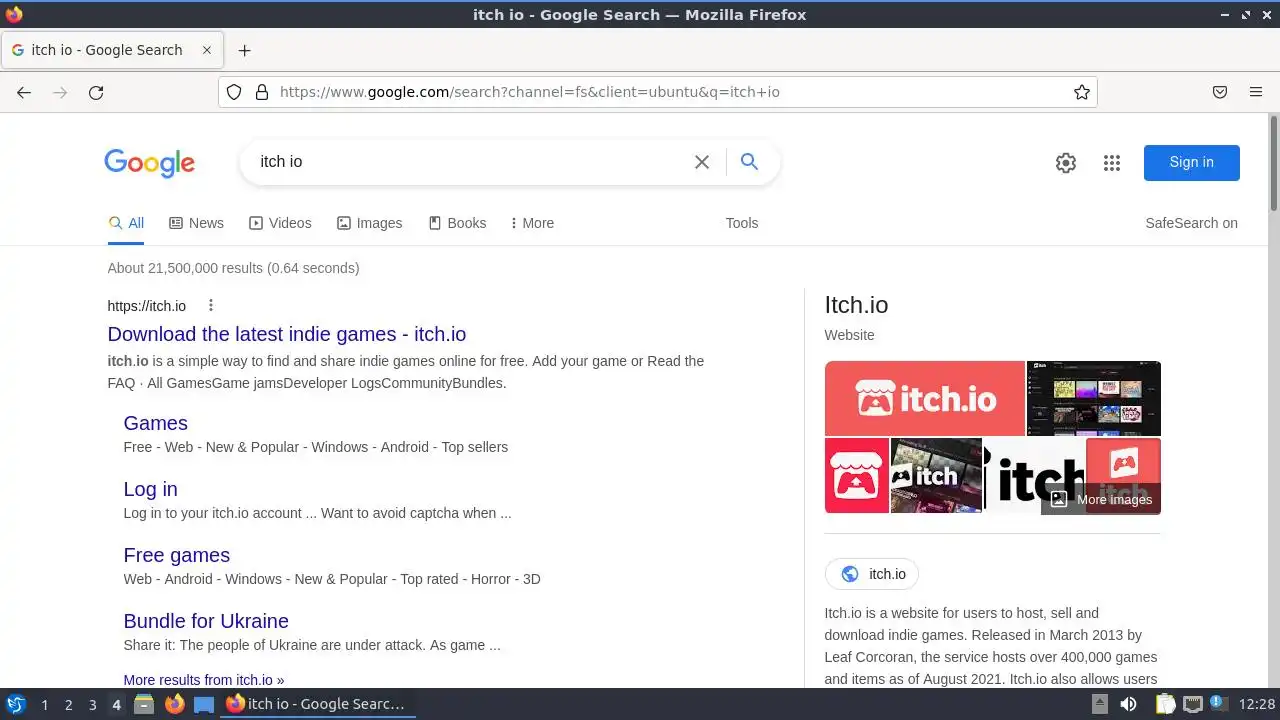The image size is (1280, 720).
Task: Click the itch.io website chip in knowledge panel
Action: tap(872, 574)
